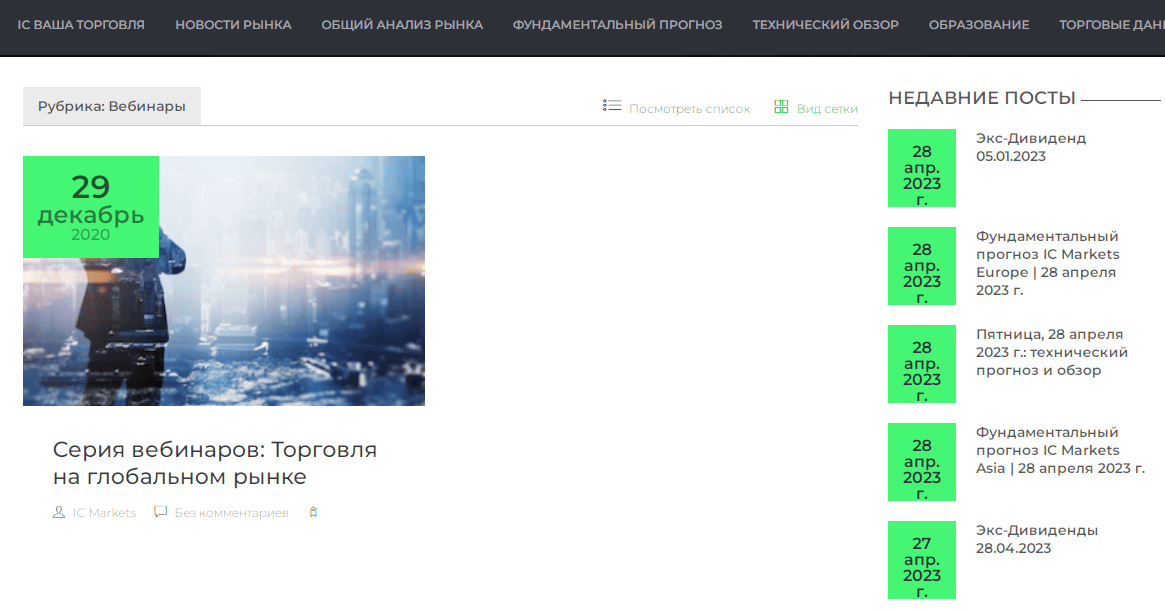Image resolution: width=1165 pixels, height=612 pixels.
Task: Click the list view icon
Action: 611,105
